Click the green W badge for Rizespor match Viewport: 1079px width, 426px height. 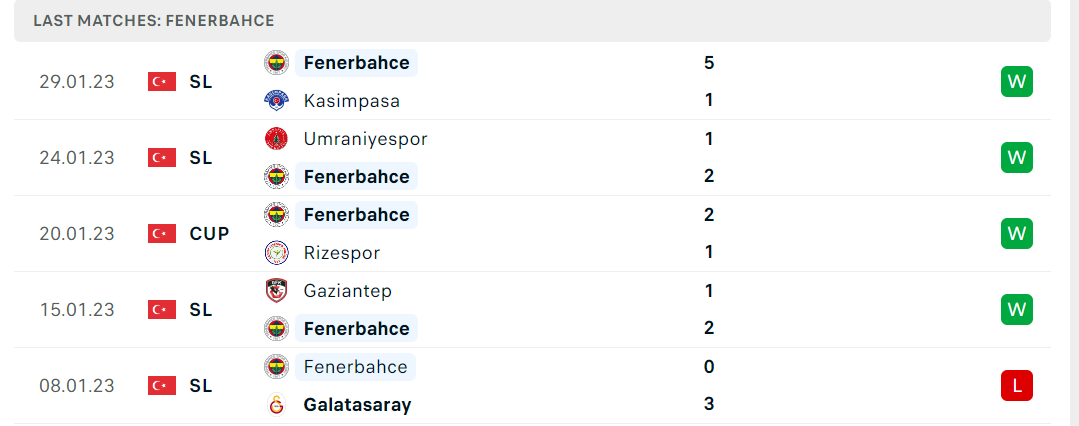1016,234
